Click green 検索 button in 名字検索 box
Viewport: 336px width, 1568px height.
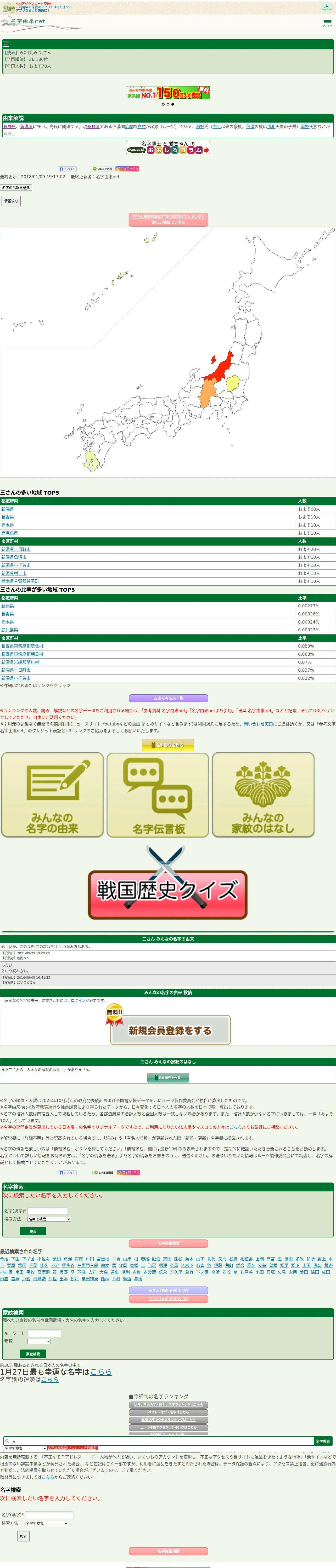[33, 1231]
